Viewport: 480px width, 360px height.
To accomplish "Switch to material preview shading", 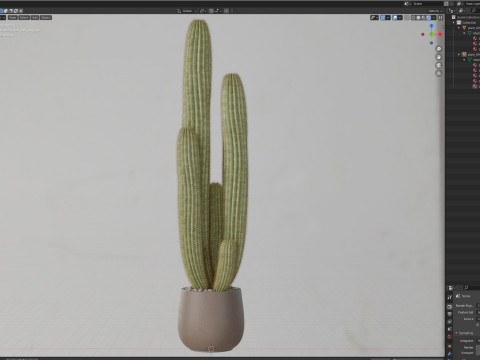I will pyautogui.click(x=423, y=17).
